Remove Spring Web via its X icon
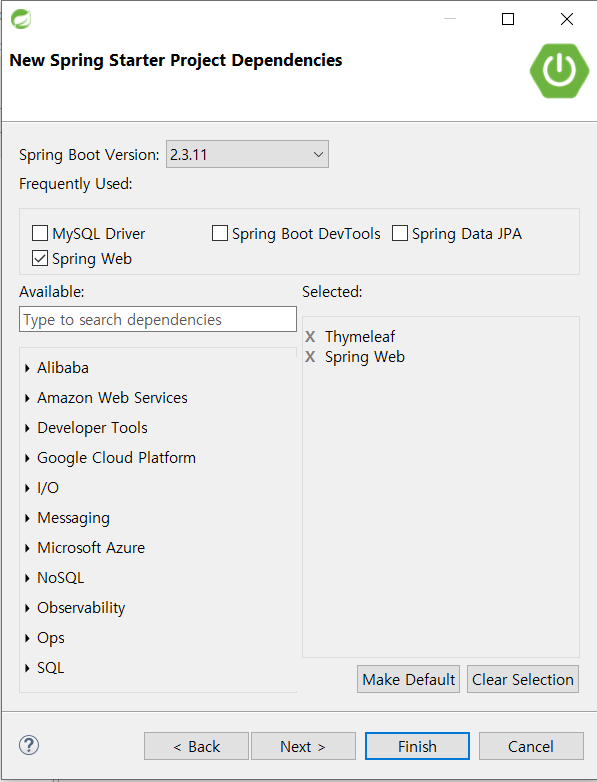 [310, 357]
